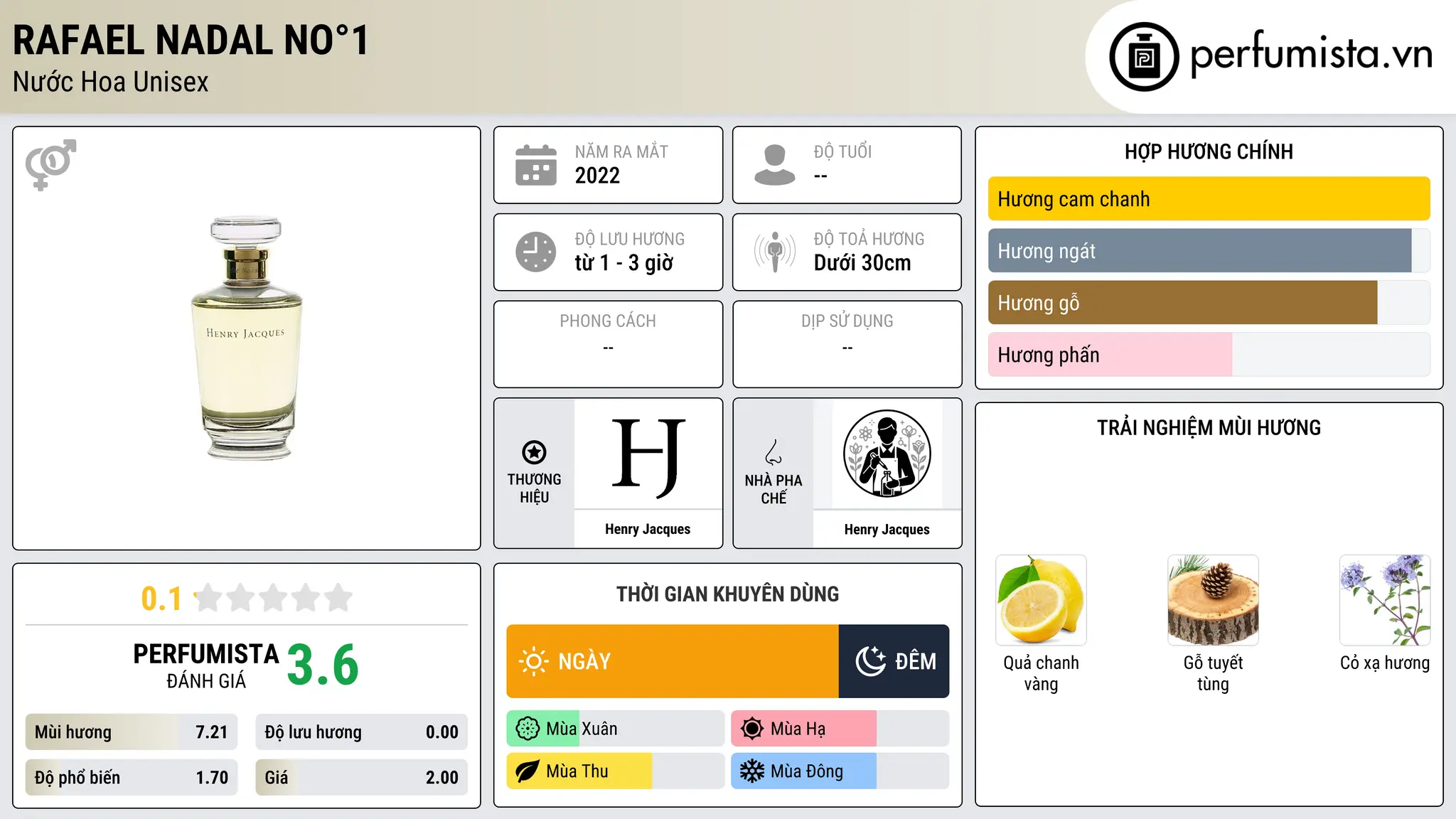Click the green 3.6 Perfumista rating
This screenshot has width=1456, height=819.
point(323,665)
